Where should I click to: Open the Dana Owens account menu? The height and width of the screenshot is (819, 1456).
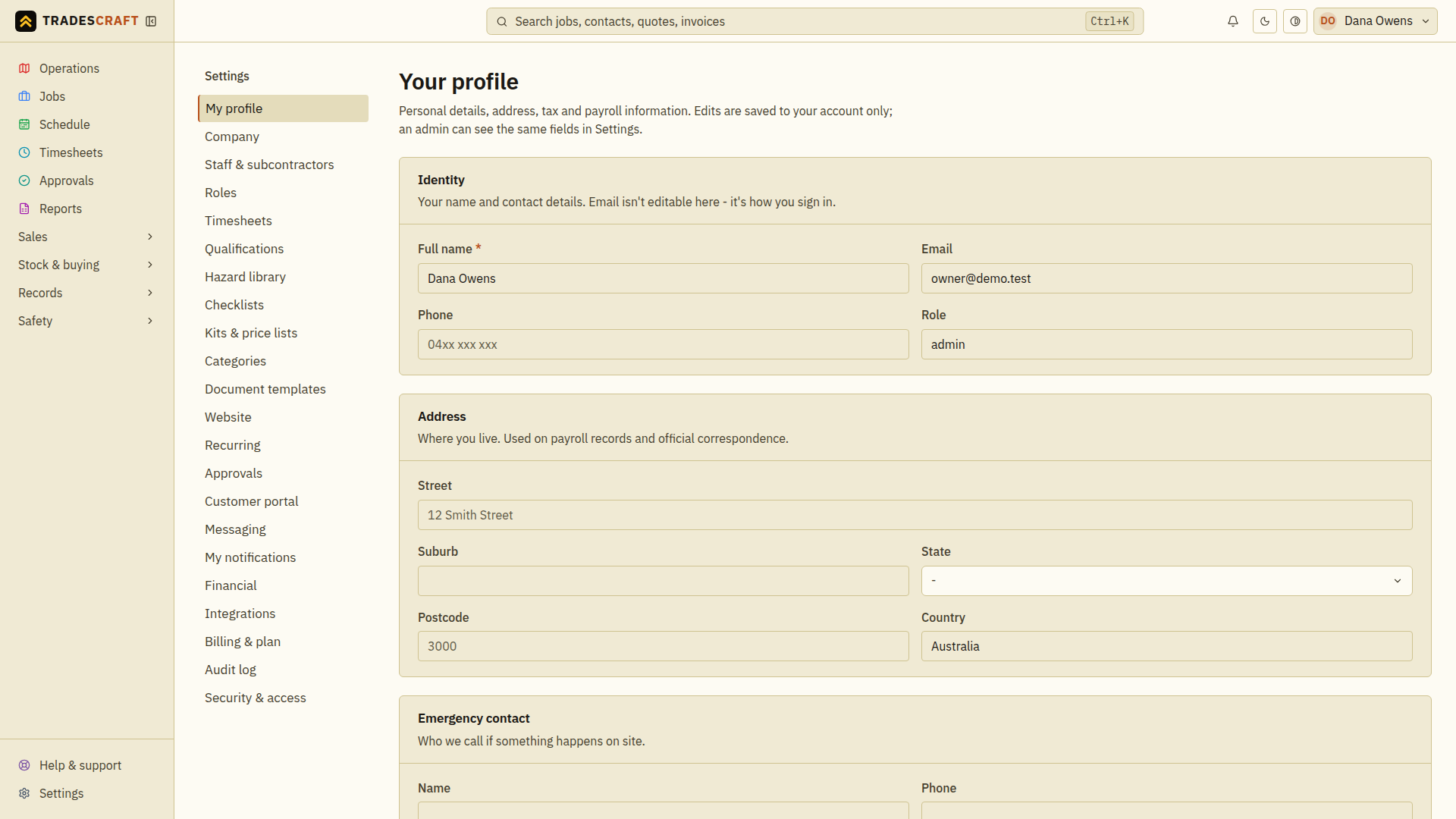(1376, 21)
